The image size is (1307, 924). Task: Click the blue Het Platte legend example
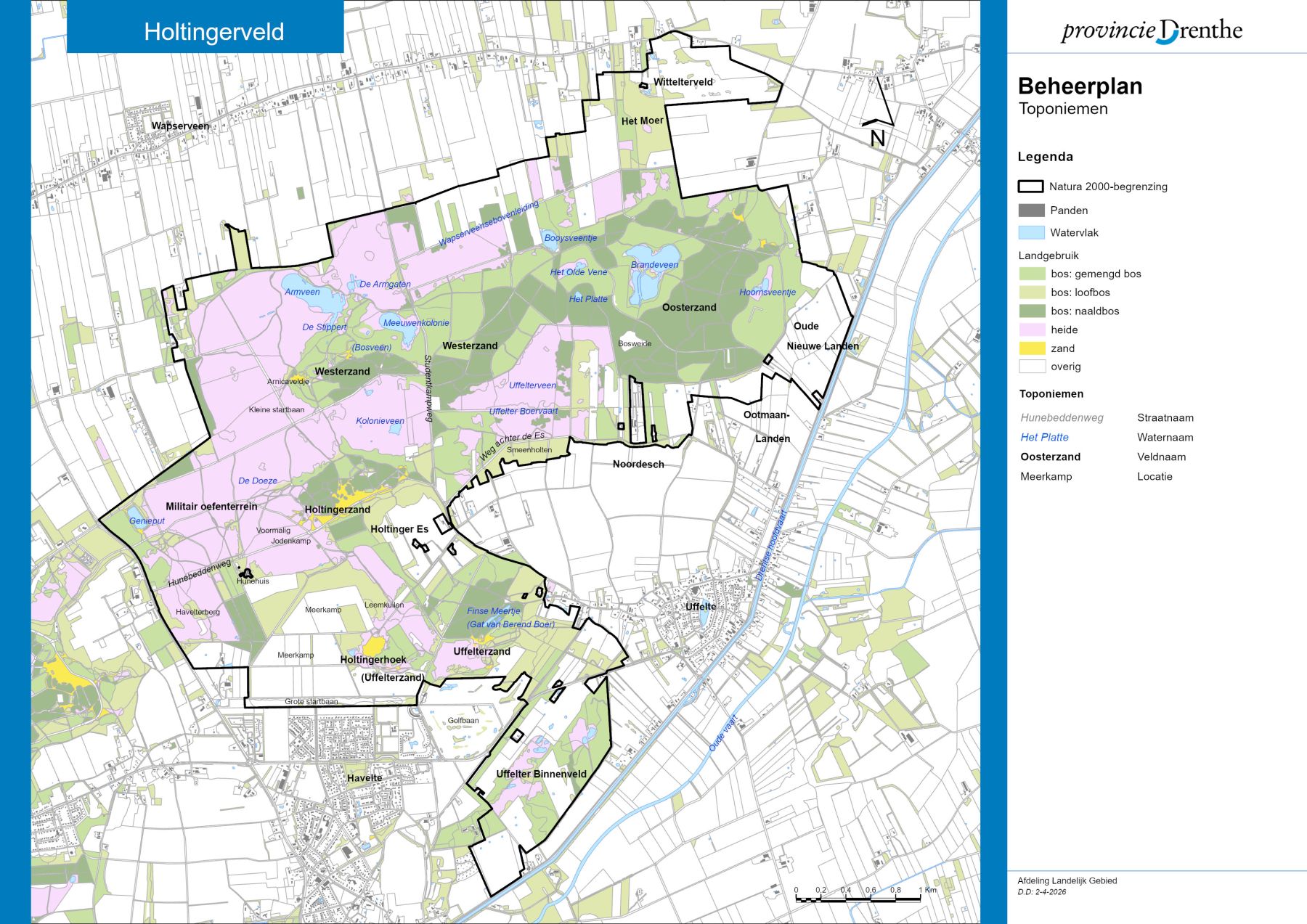point(1044,438)
